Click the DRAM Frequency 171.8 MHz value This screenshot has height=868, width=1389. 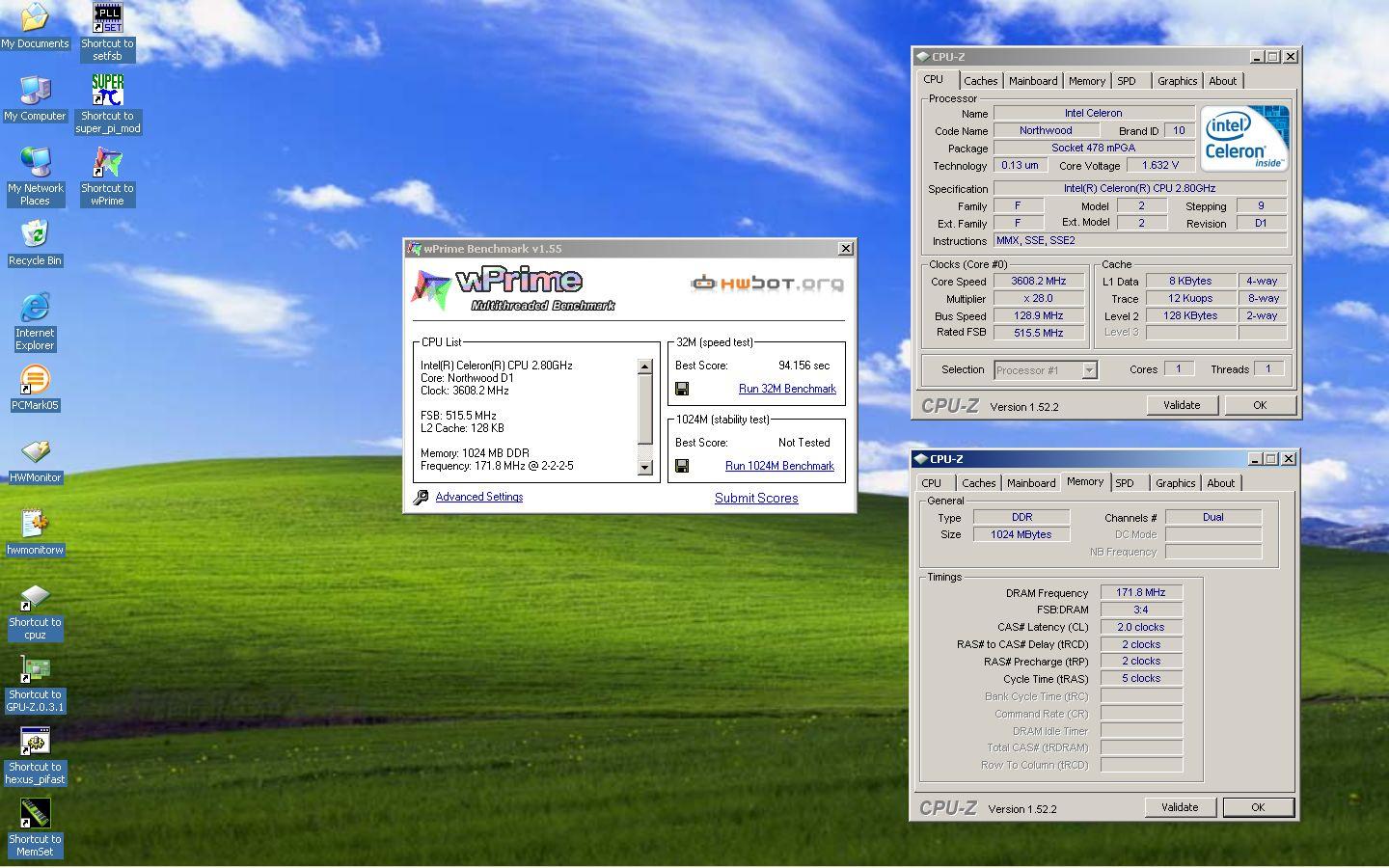point(1141,593)
